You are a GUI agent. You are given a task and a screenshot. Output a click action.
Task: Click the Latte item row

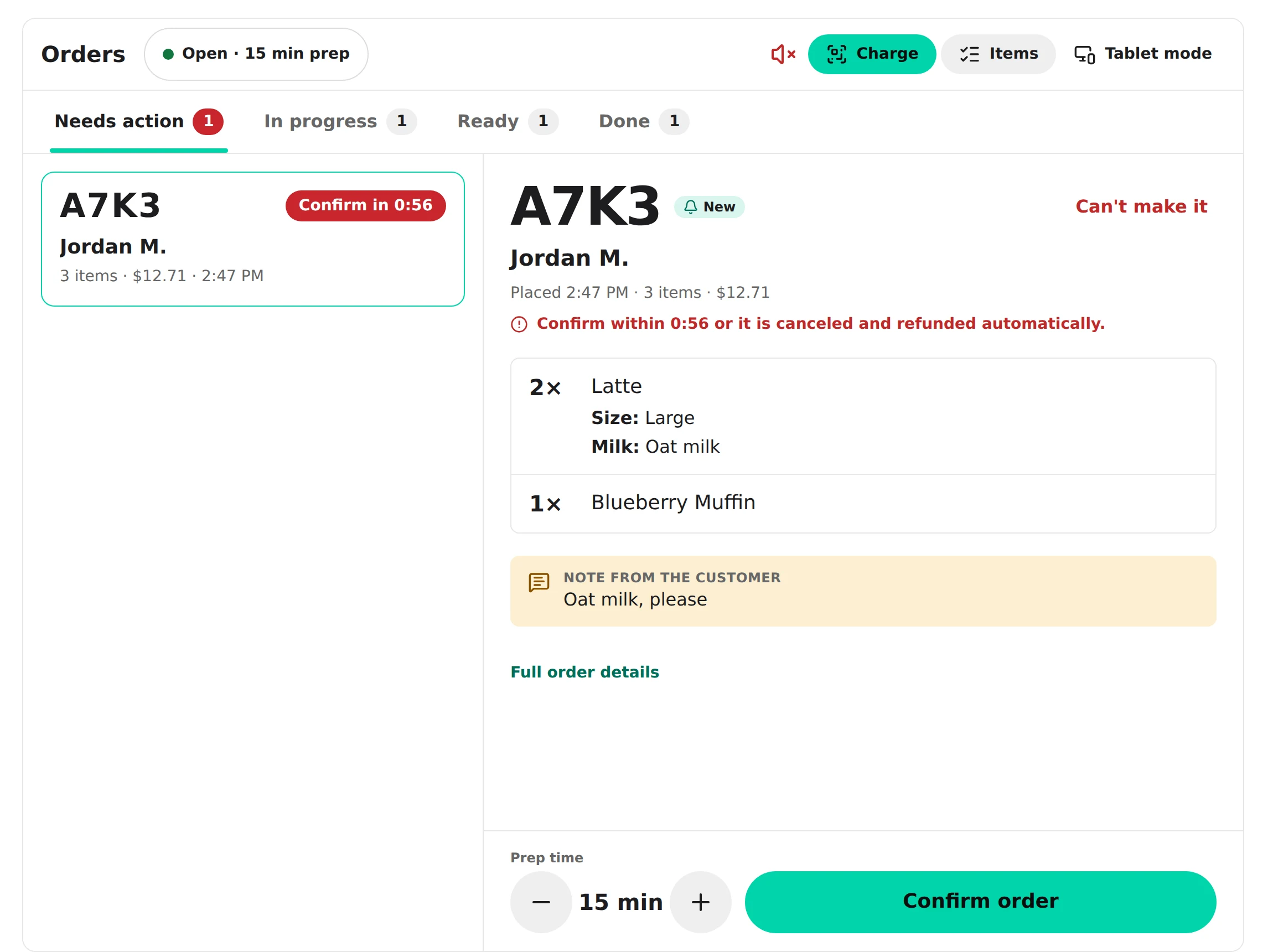(x=863, y=417)
